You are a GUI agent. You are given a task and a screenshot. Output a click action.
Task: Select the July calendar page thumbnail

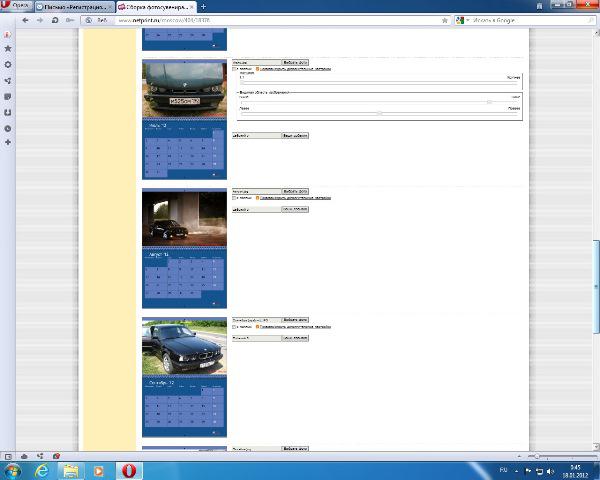click(184, 119)
